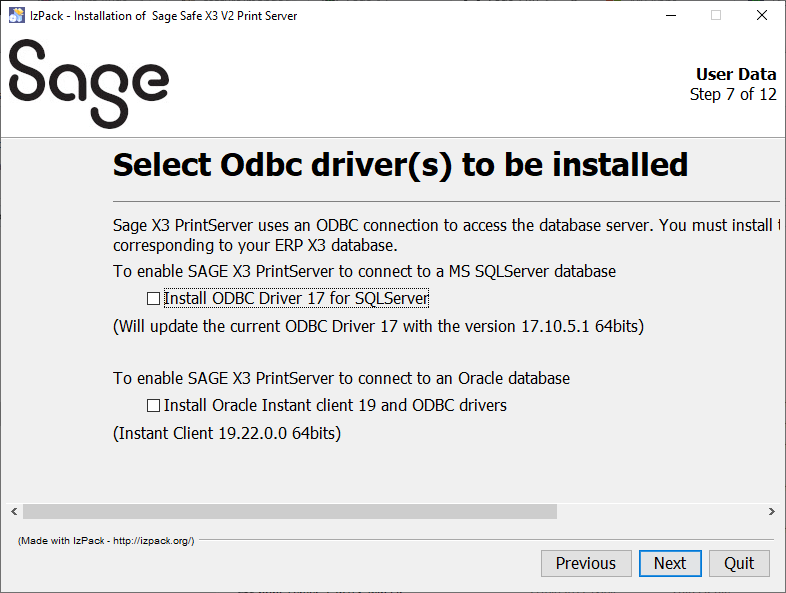Click the Select Odbc driver(s) heading
Screen dimensions: 786x593
click(400, 164)
